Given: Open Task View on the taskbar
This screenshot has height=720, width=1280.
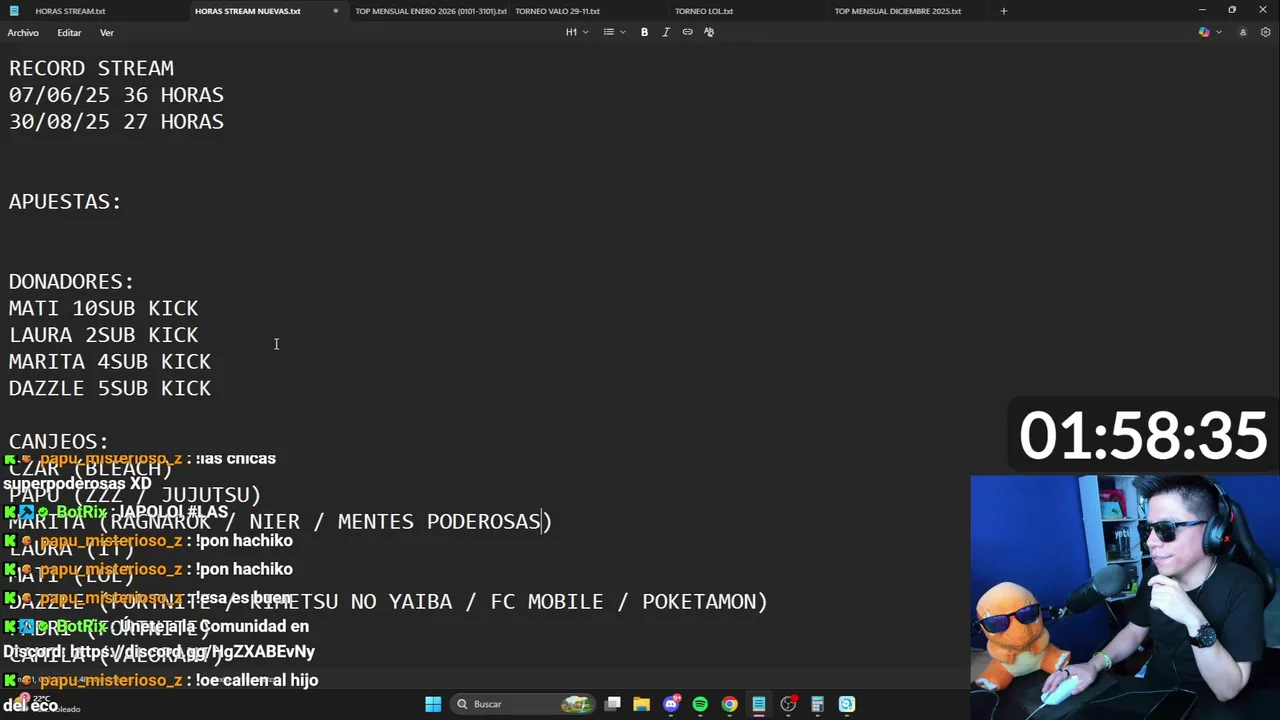Looking at the screenshot, I should [x=613, y=704].
